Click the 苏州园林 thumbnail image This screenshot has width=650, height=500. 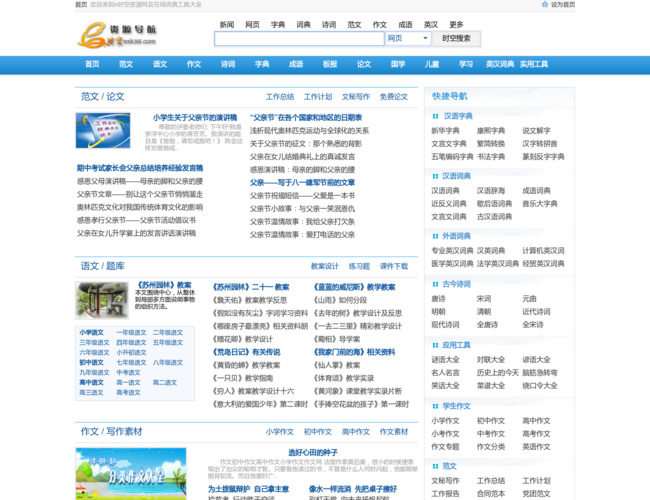(x=102, y=301)
